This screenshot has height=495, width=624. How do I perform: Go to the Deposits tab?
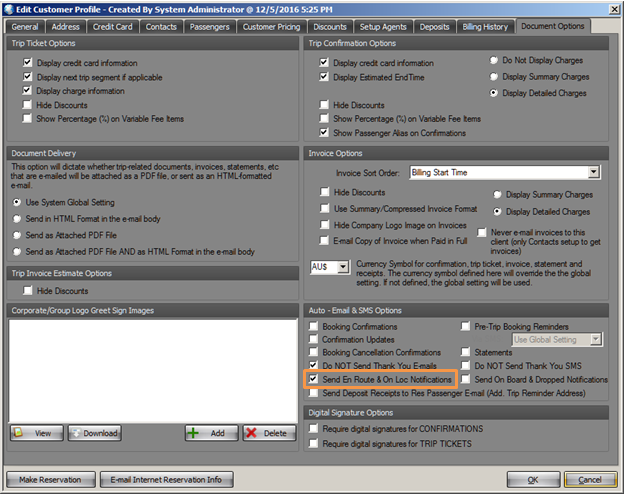coord(435,27)
